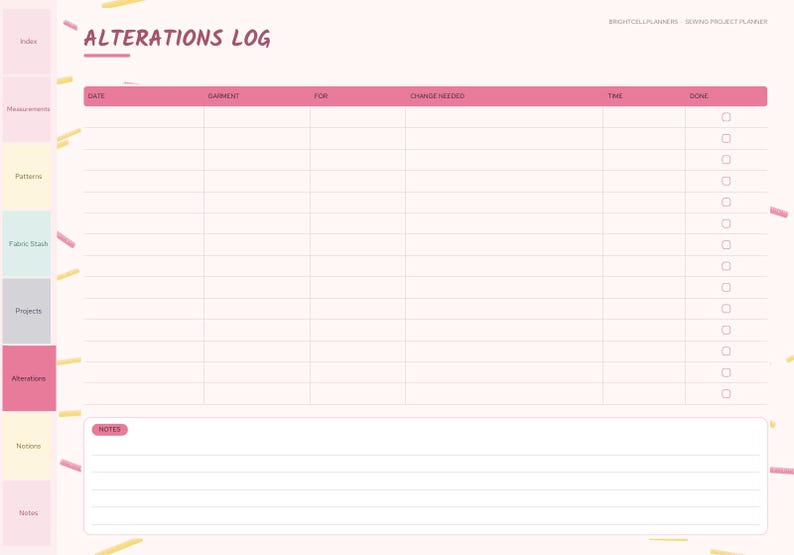
Task: Go to the Measurements tab
Action: tap(27, 109)
